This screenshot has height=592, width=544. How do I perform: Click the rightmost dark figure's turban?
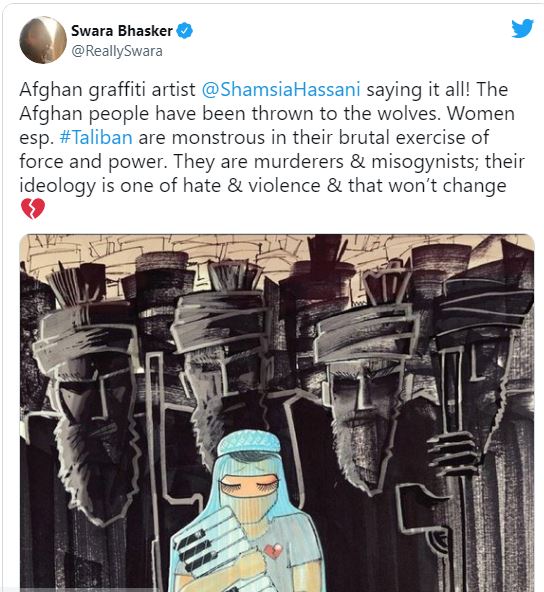coord(485,306)
